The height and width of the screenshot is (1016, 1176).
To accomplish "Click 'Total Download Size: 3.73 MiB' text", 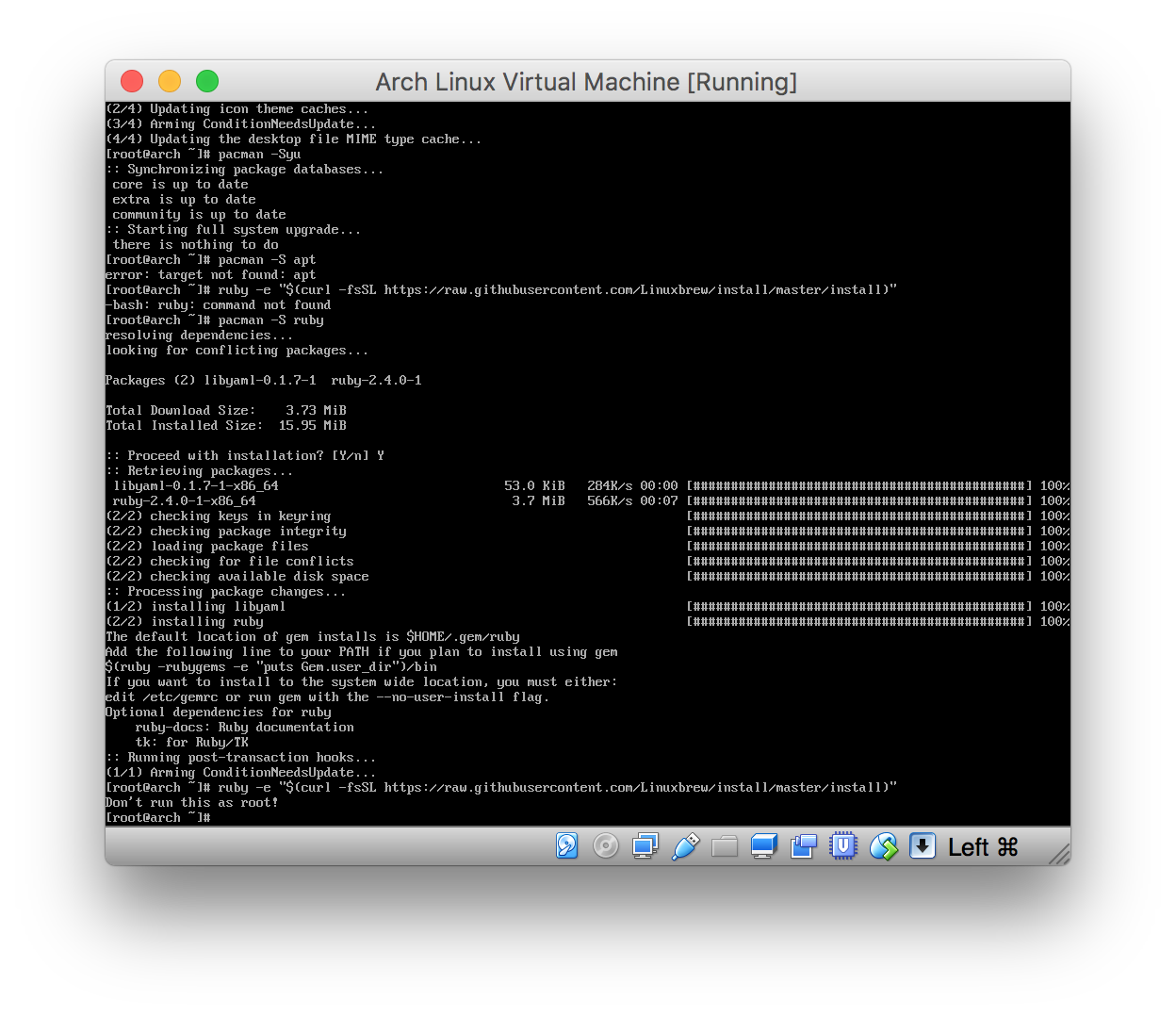I will (x=226, y=411).
